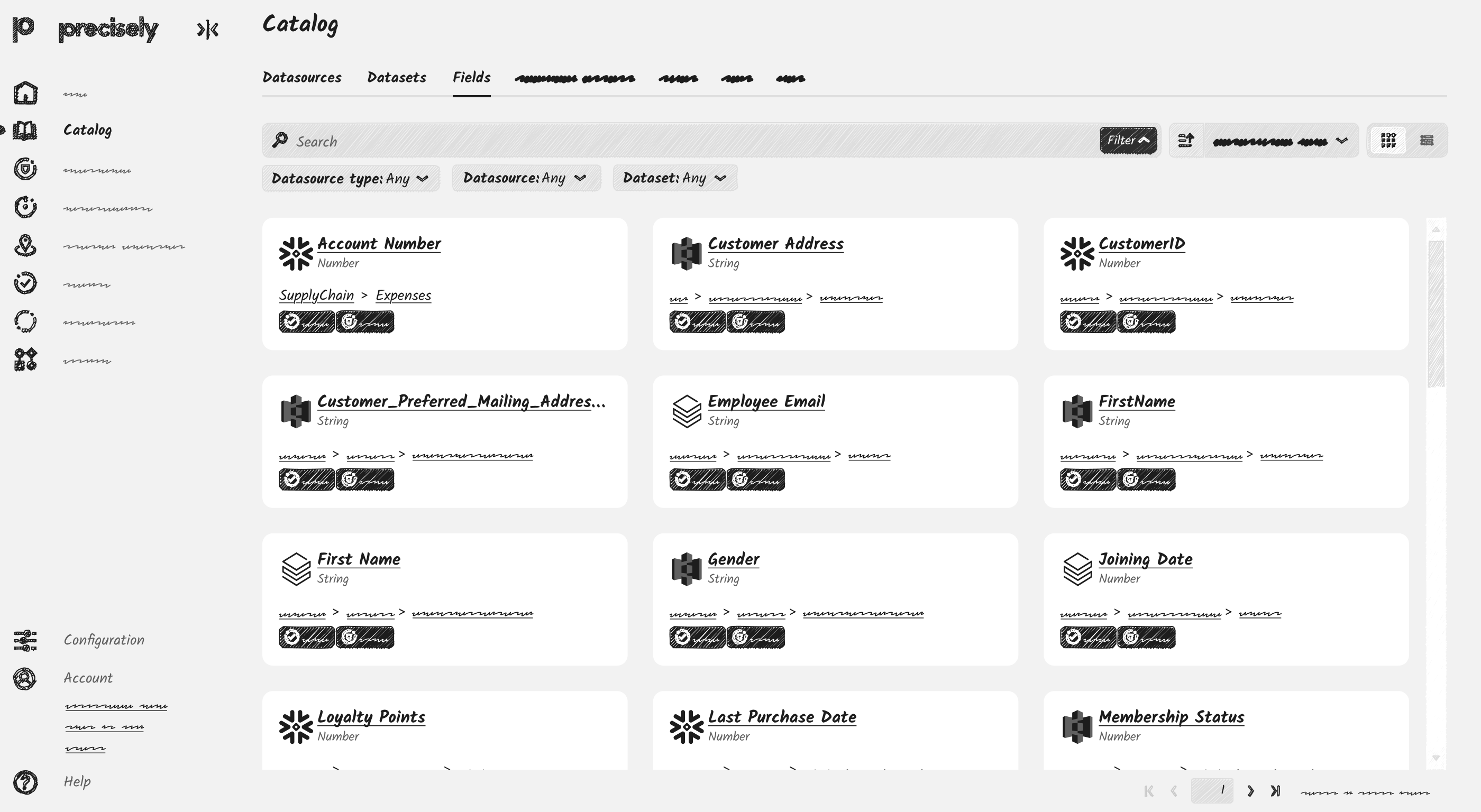Open Configuration in the sidebar
1481x812 pixels.
[104, 640]
